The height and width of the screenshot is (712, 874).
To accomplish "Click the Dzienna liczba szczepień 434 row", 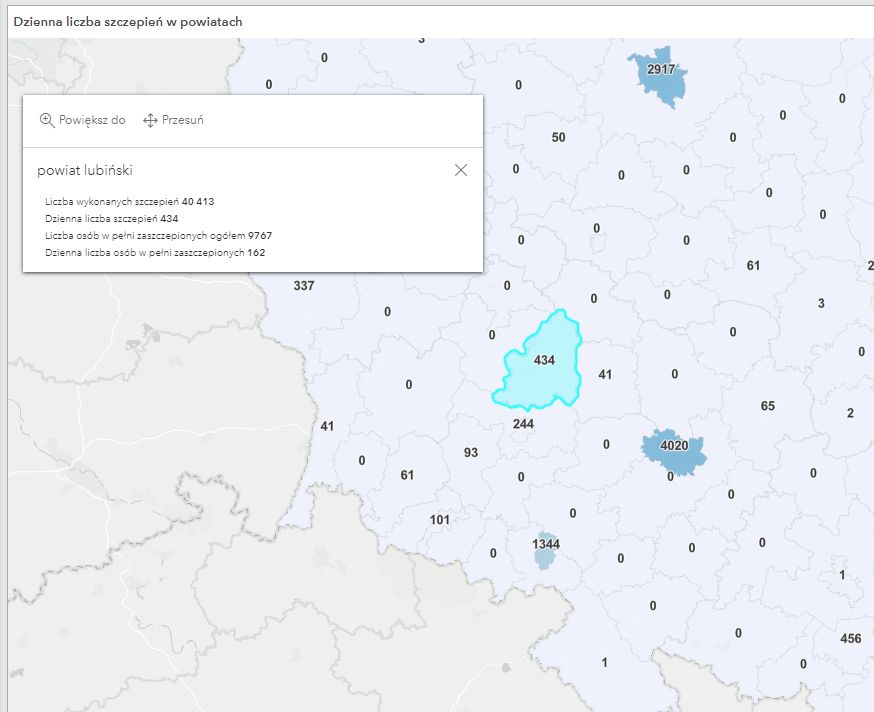I will click(112, 218).
